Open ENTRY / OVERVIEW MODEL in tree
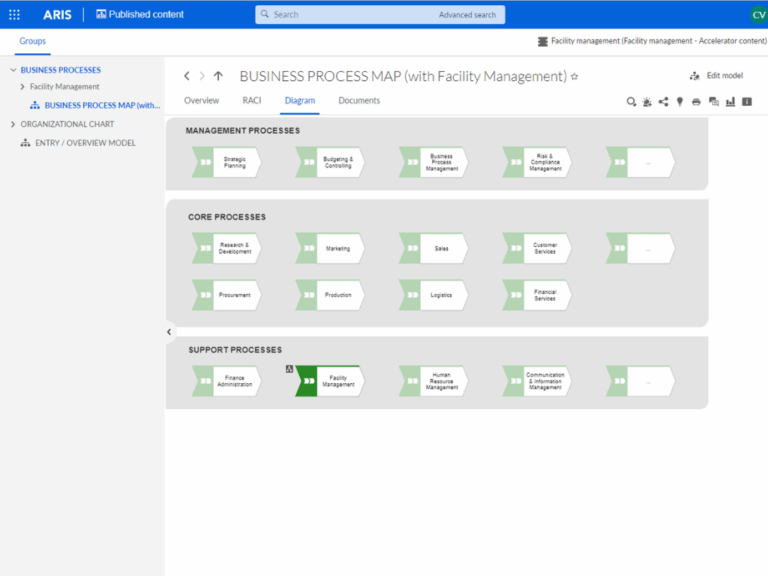This screenshot has width=768, height=576. coord(78,143)
